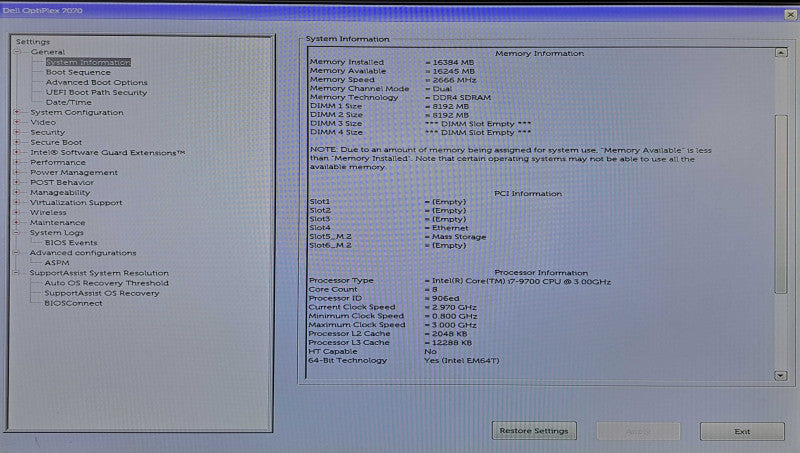Screen dimensions: 800x453
Task: Collapse SupportAssist System Resolution node
Action: coord(17,273)
